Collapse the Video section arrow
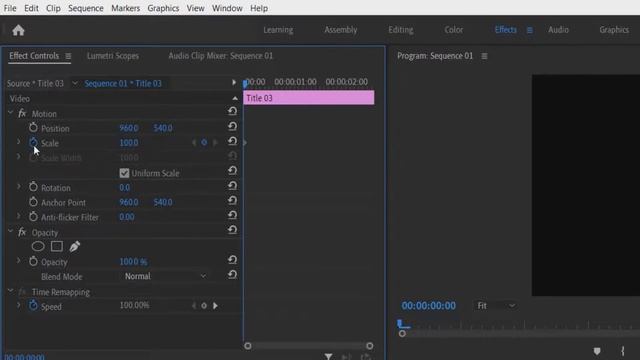Image resolution: width=640 pixels, height=360 pixels. pyautogui.click(x=235, y=98)
